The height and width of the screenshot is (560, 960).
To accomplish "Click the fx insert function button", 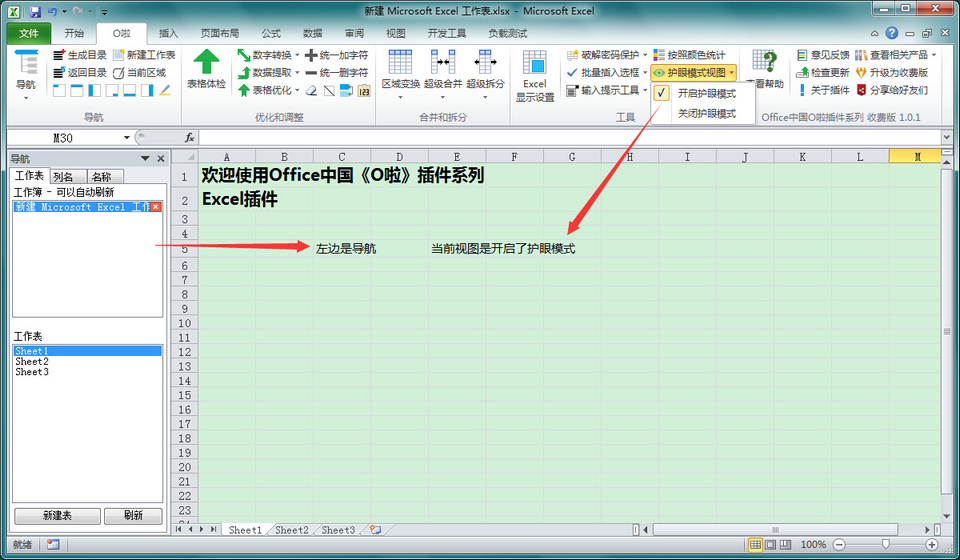I will point(190,138).
